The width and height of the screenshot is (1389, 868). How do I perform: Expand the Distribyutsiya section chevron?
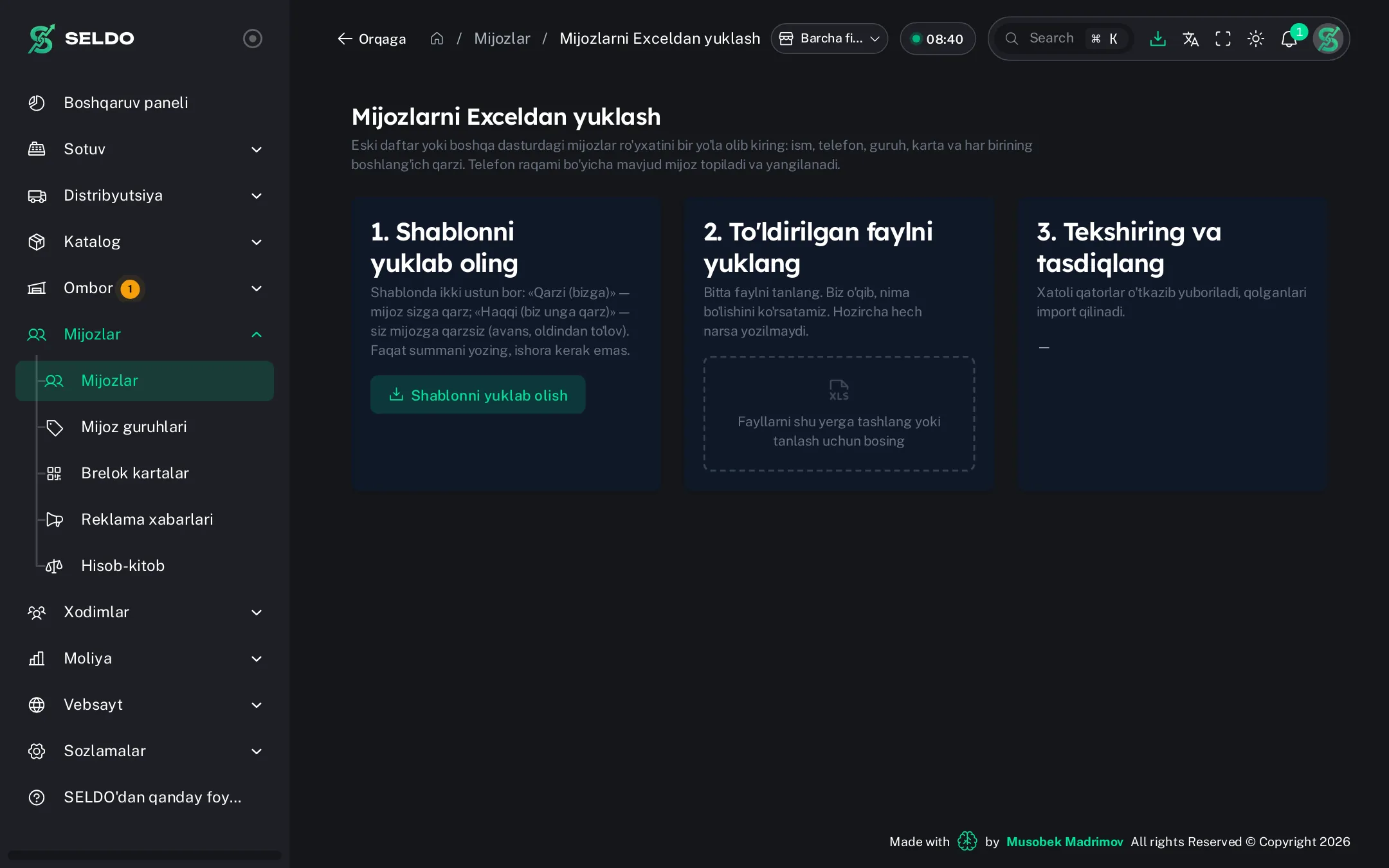257,195
